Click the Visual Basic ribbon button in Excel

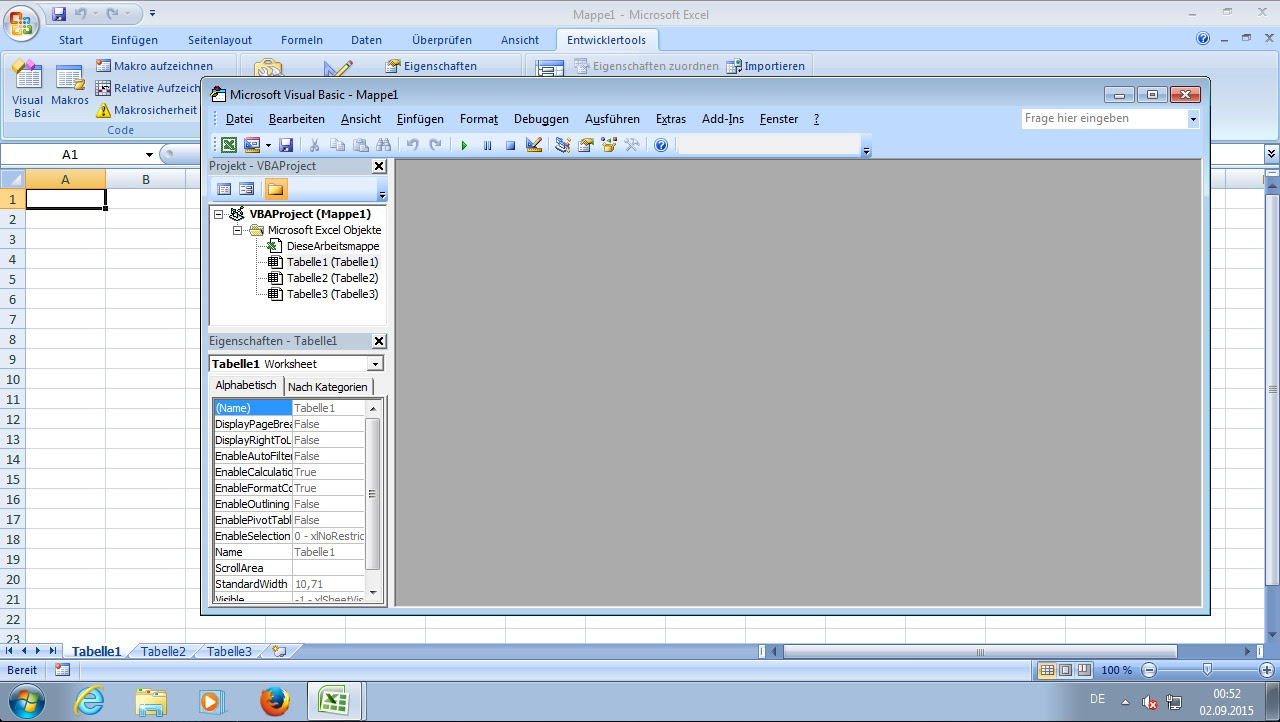pyautogui.click(x=27, y=90)
